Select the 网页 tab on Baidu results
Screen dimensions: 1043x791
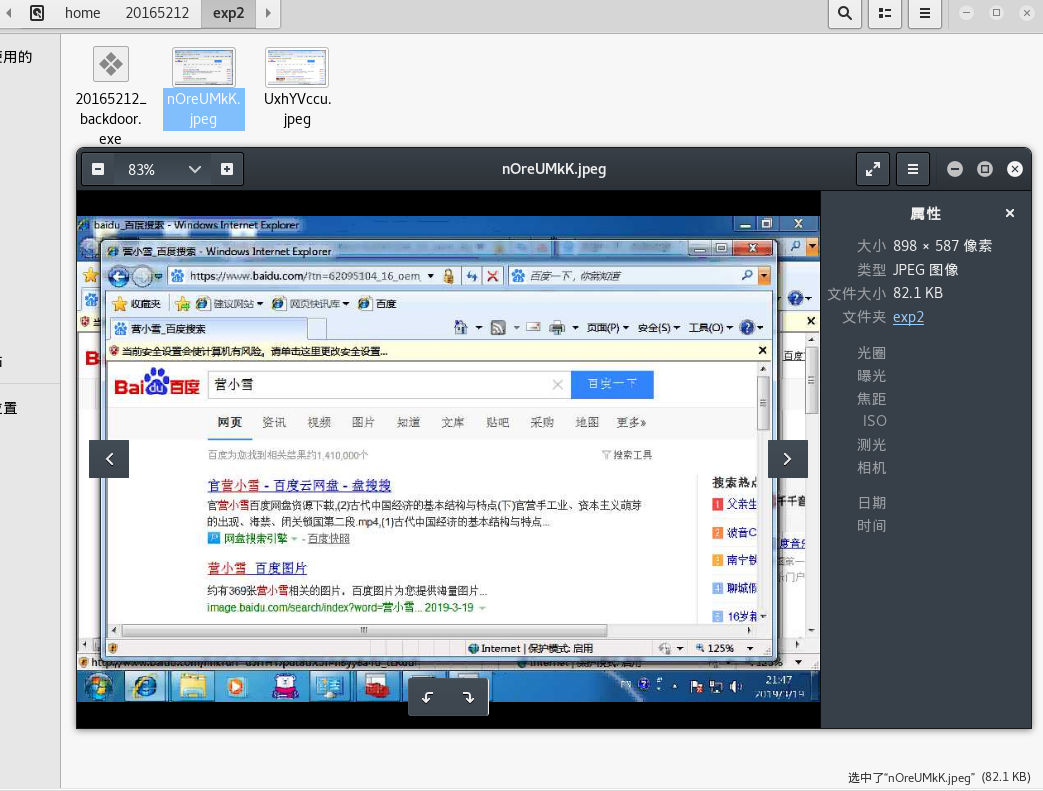[229, 422]
